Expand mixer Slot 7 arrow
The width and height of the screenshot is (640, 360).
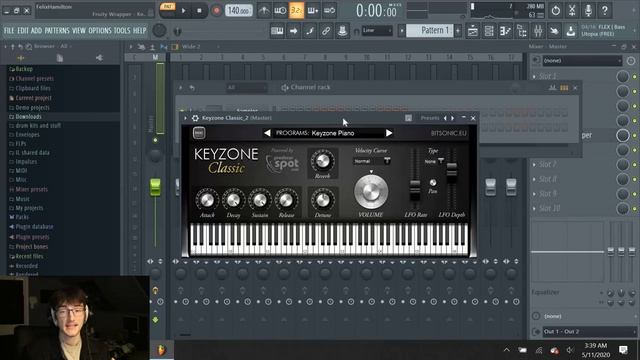534,164
